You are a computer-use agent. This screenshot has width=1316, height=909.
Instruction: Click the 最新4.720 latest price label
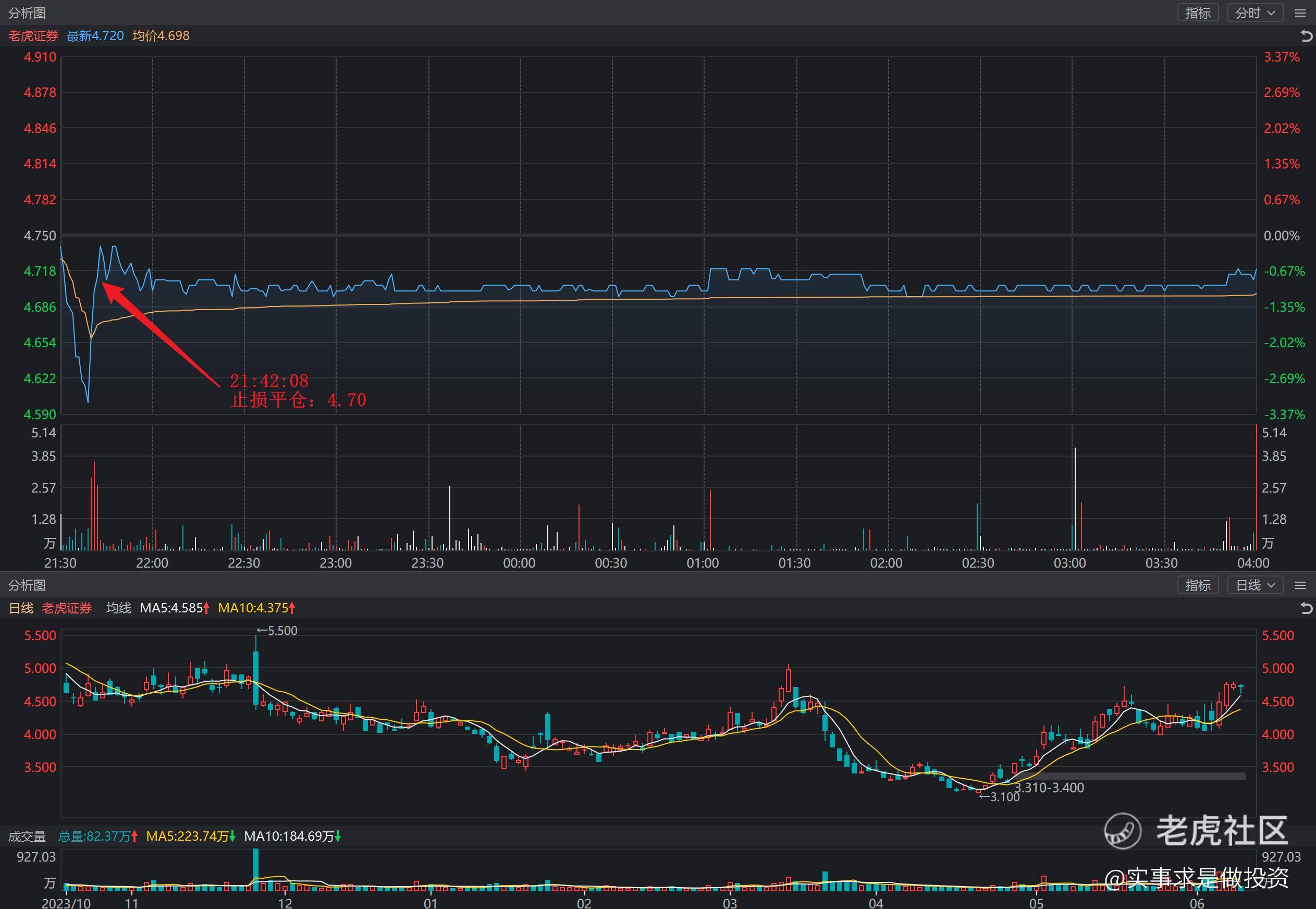point(95,36)
